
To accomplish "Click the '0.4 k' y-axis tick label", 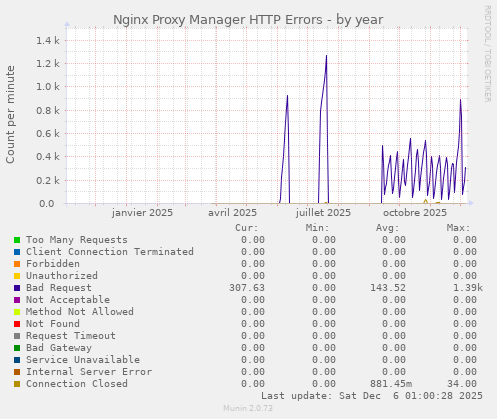I will 48,157.
